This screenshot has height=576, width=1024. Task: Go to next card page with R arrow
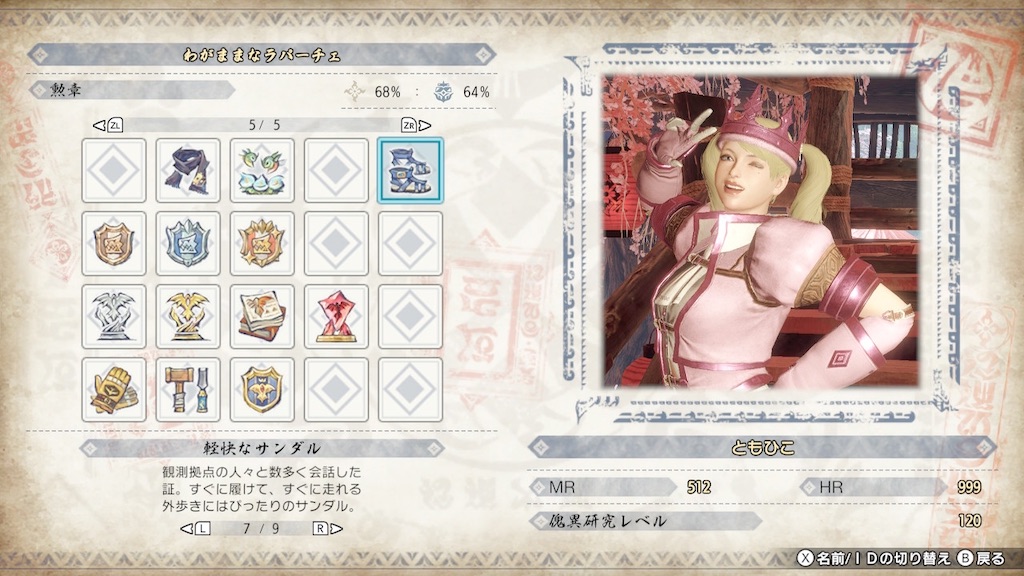point(327,528)
